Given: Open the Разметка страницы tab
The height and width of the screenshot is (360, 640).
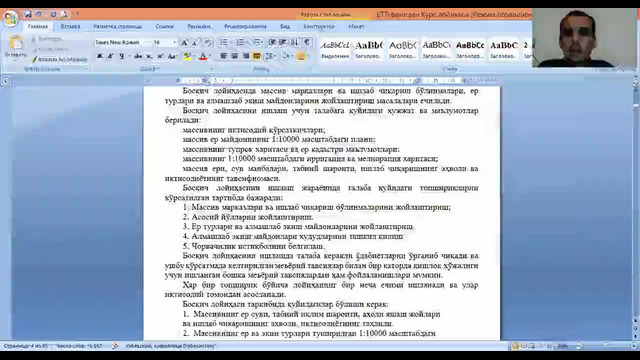Looking at the screenshot, I should (118, 27).
